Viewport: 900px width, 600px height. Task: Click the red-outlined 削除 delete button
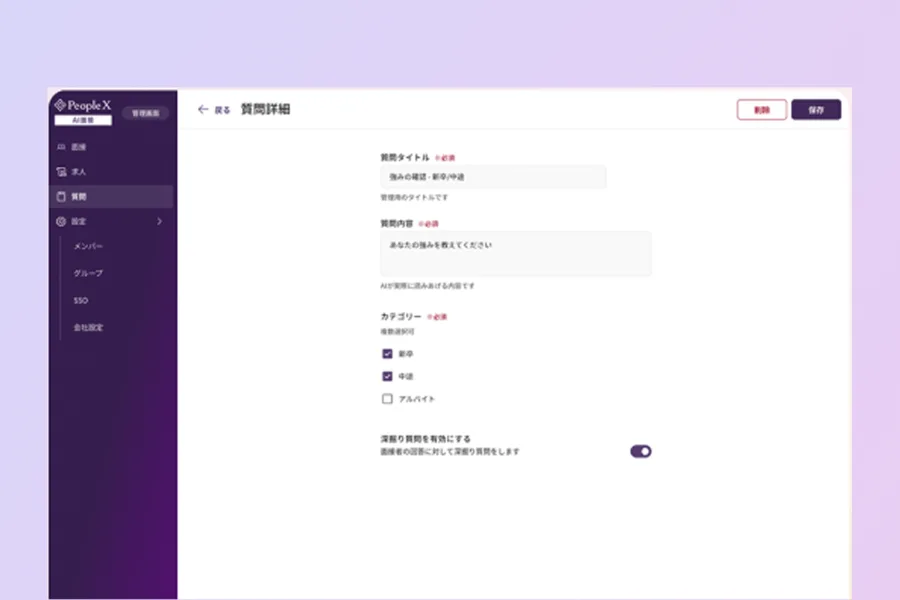pos(762,110)
